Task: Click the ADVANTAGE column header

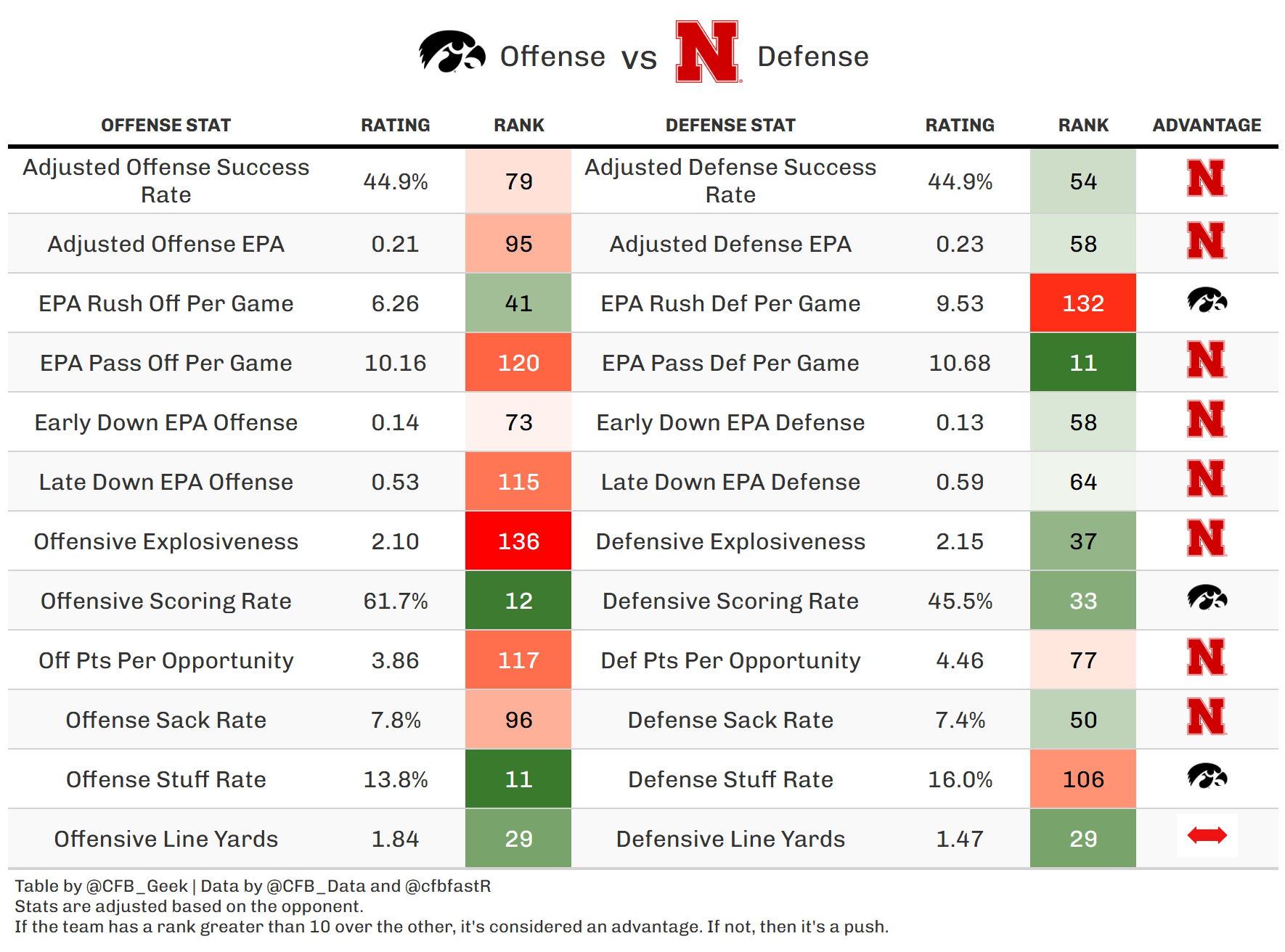Action: tap(1207, 126)
